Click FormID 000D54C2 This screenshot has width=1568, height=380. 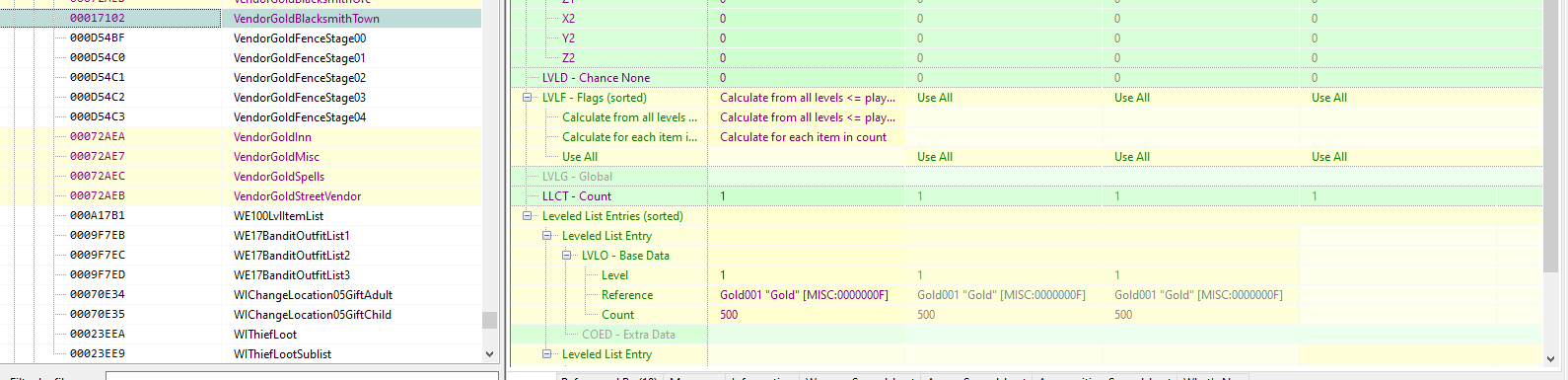(98, 97)
